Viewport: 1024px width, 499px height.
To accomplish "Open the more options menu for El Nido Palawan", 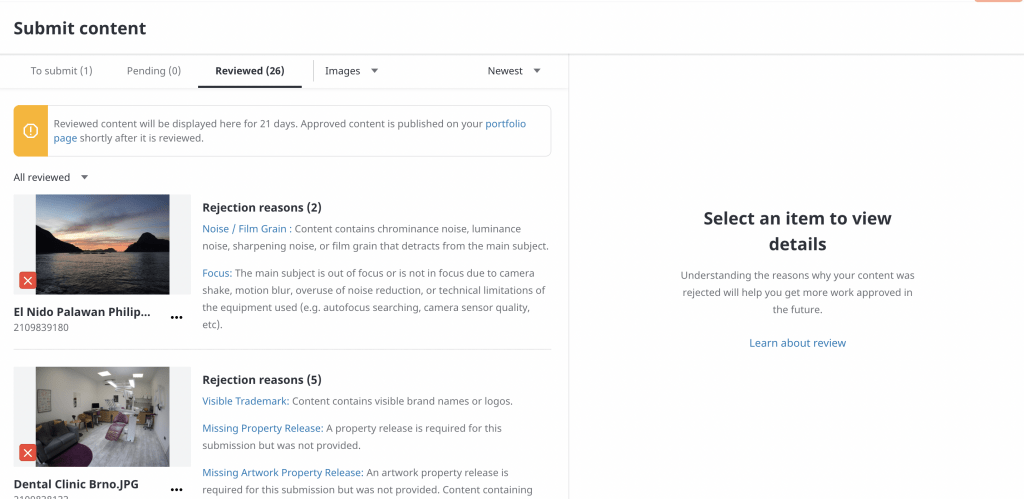I will pos(177,317).
